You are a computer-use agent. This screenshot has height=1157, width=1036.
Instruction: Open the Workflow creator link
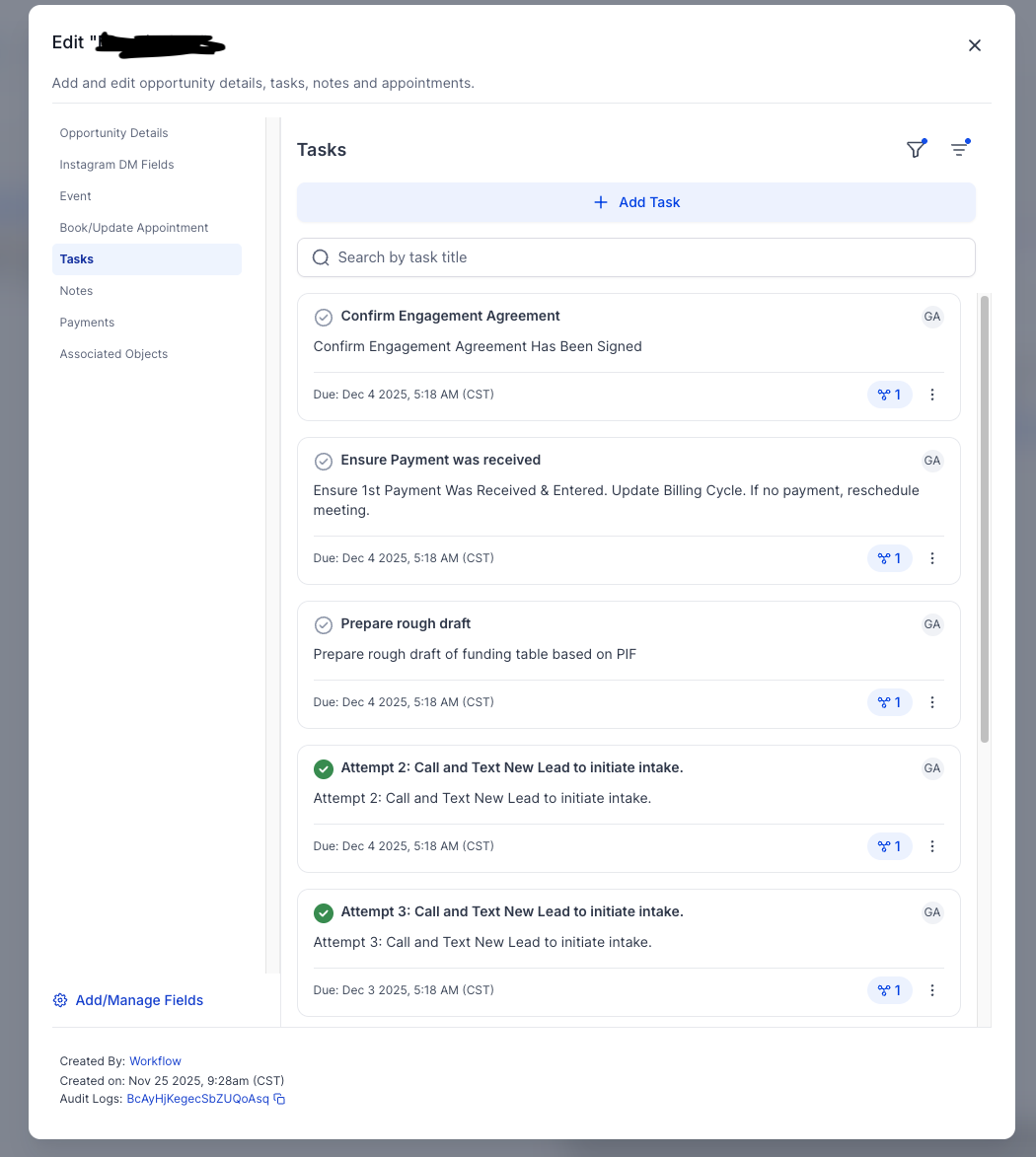(155, 1060)
